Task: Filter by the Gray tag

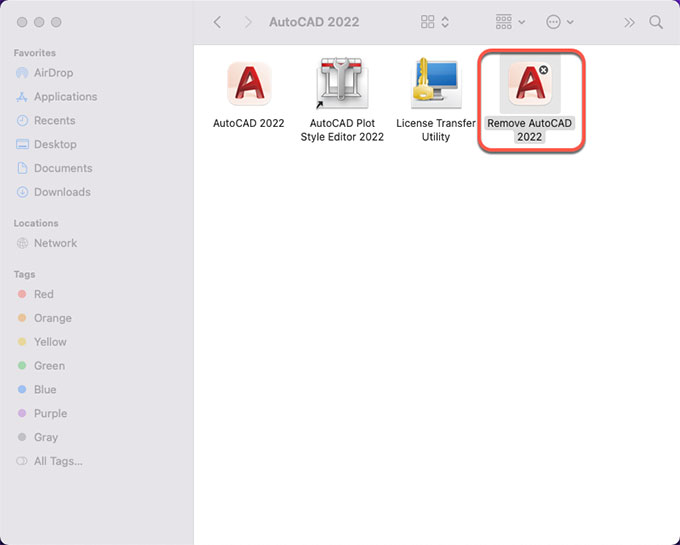Action: tap(37, 437)
